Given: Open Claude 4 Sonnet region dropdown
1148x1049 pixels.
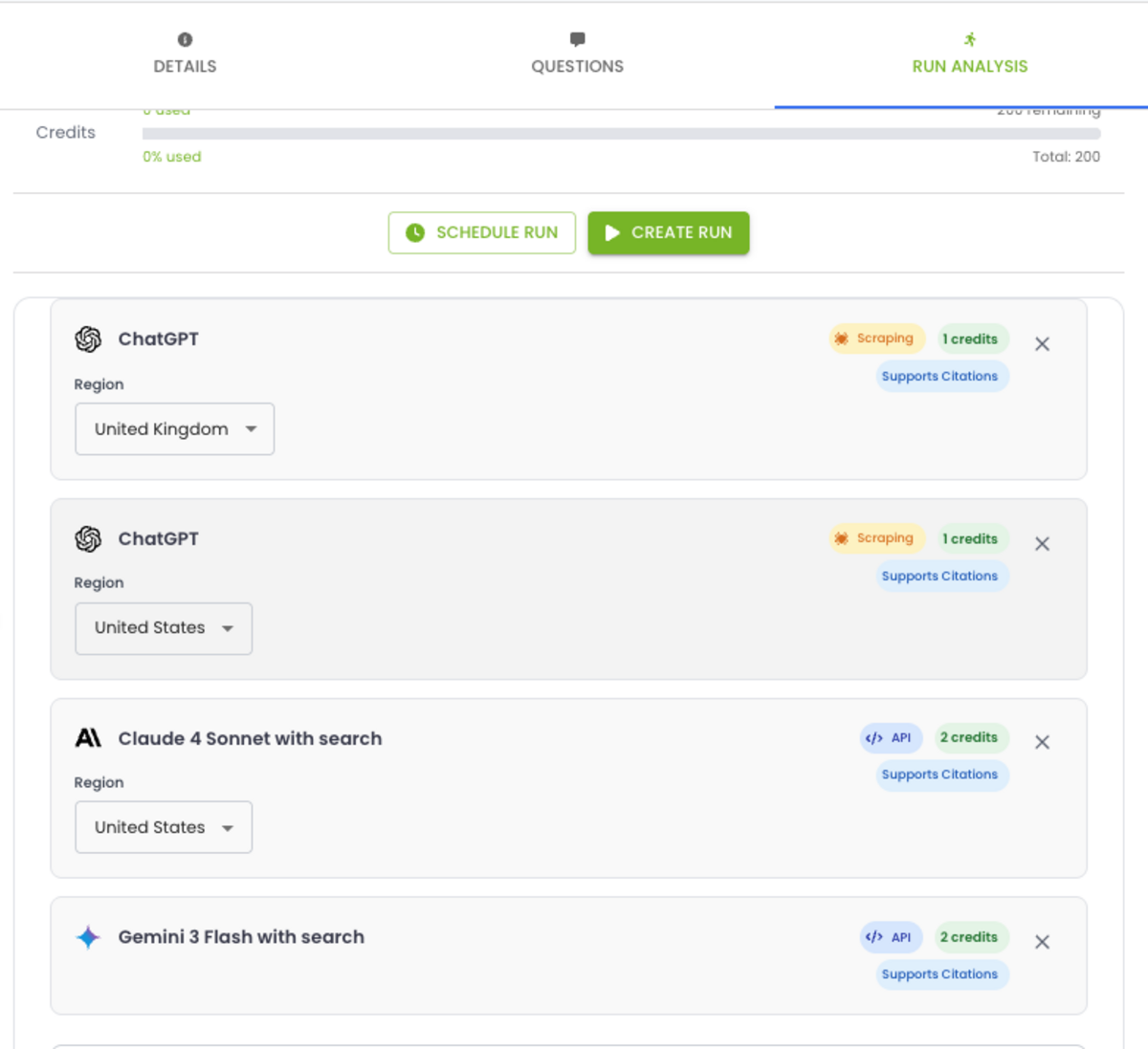Looking at the screenshot, I should [x=164, y=827].
